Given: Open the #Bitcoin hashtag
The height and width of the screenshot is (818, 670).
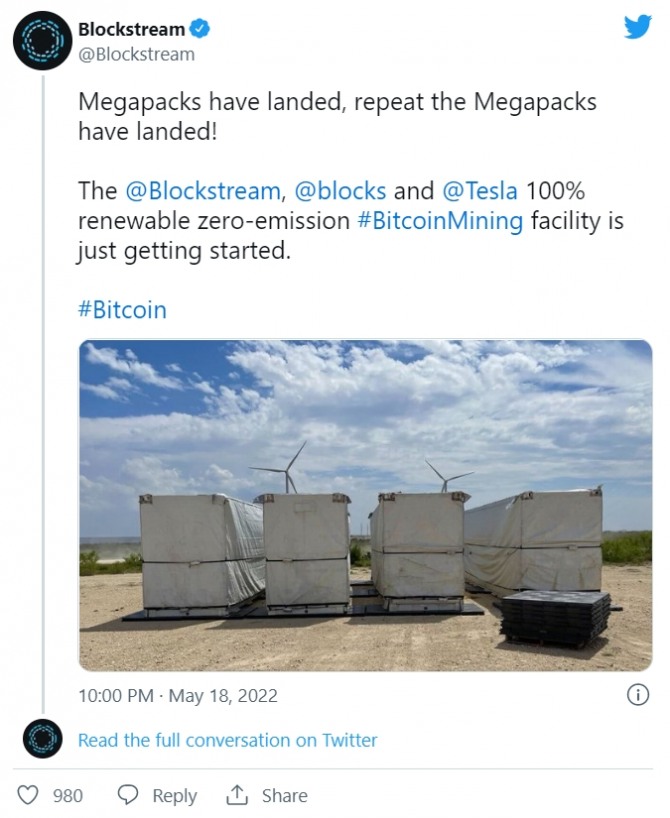Looking at the screenshot, I should point(122,309).
